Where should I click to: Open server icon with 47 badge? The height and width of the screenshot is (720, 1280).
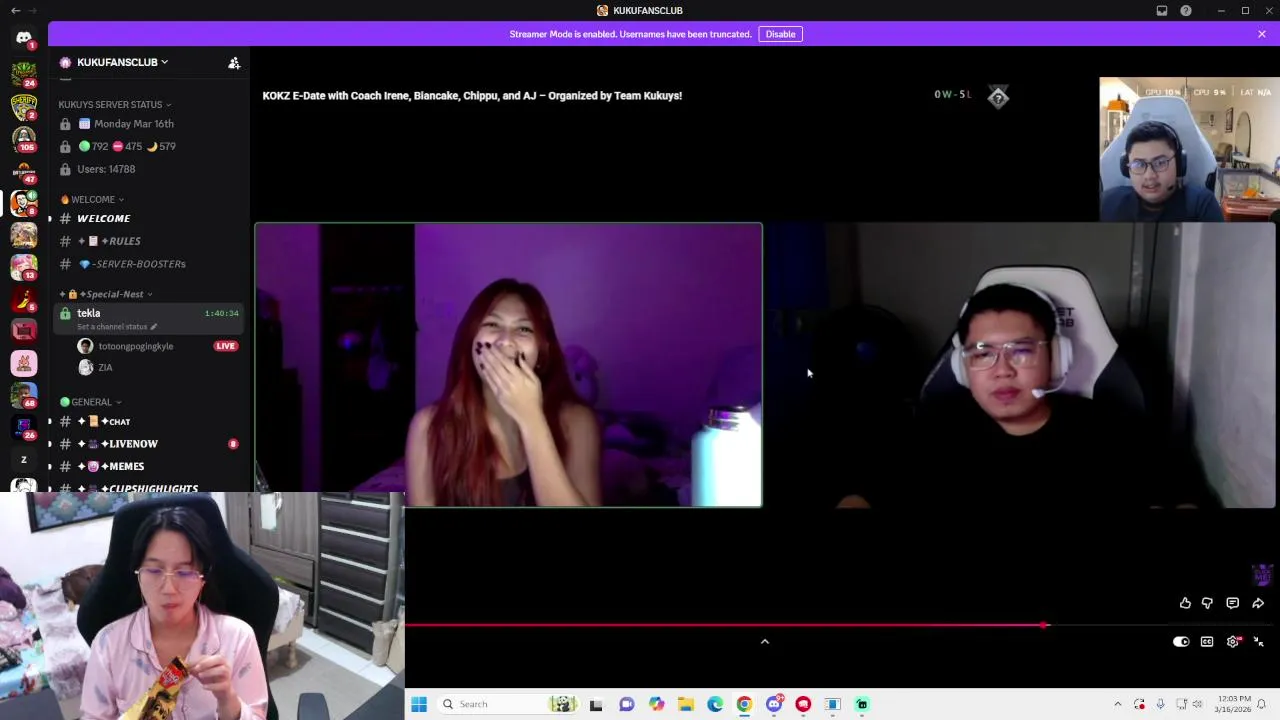pyautogui.click(x=24, y=170)
